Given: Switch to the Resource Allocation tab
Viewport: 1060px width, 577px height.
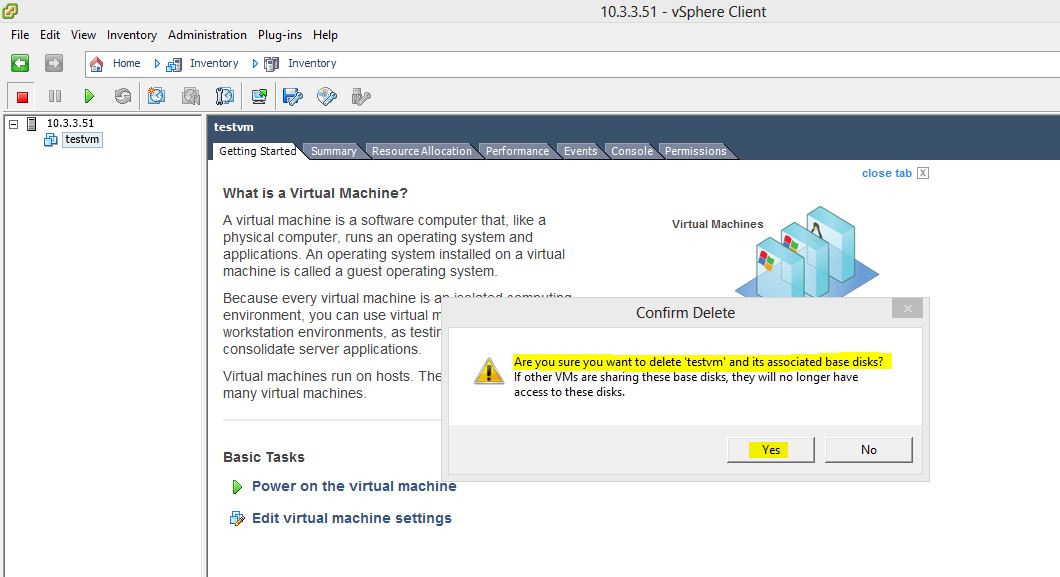Looking at the screenshot, I should (422, 151).
